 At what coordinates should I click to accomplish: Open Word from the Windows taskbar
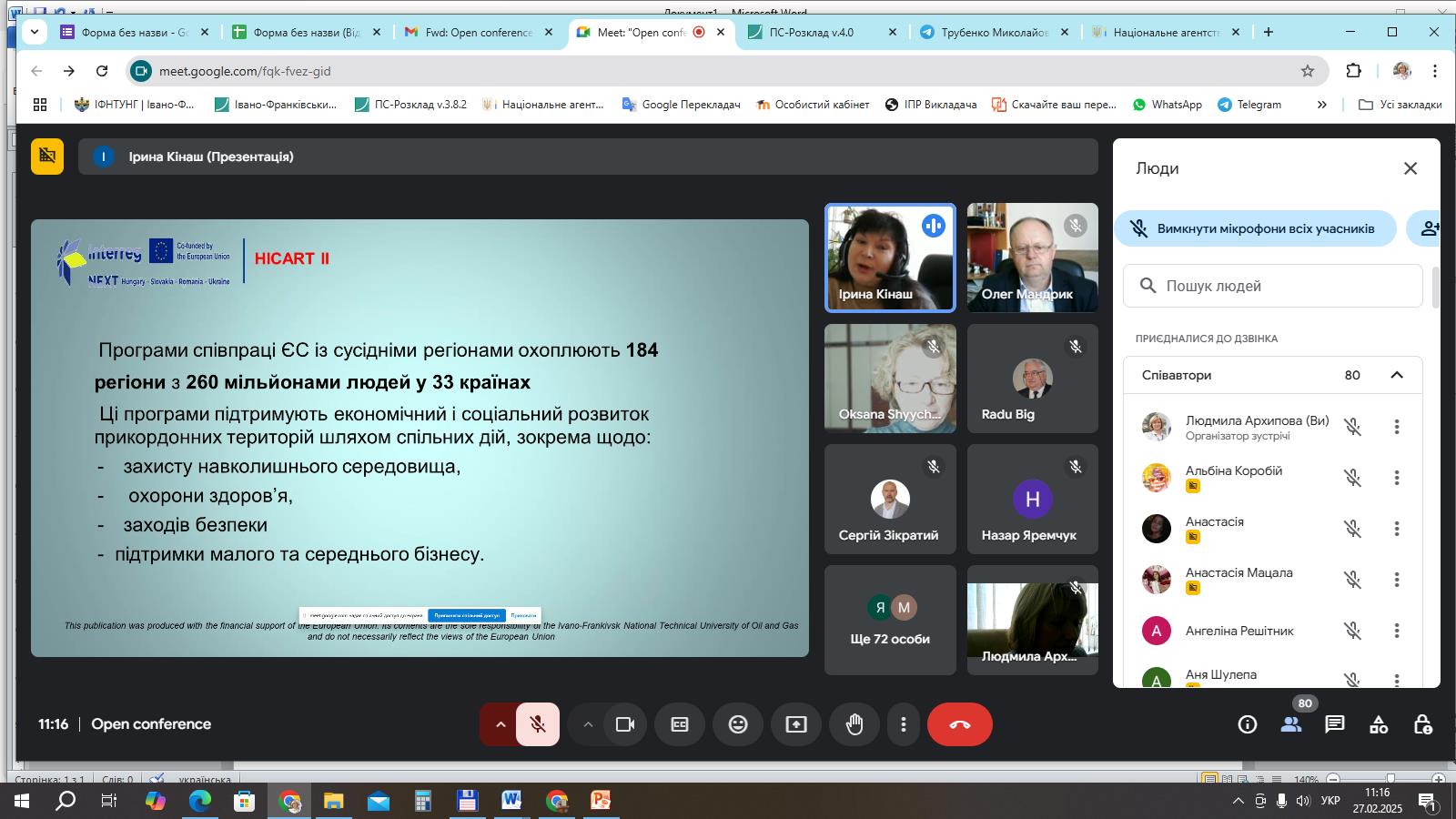tap(511, 801)
